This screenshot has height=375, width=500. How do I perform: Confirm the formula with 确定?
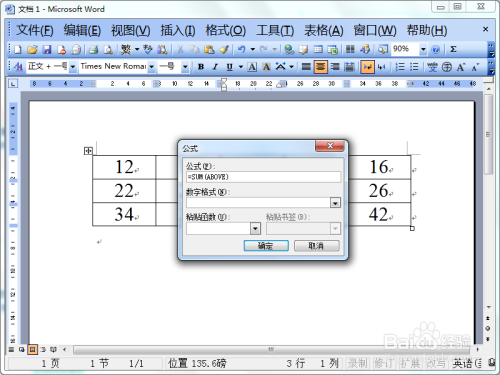266,246
